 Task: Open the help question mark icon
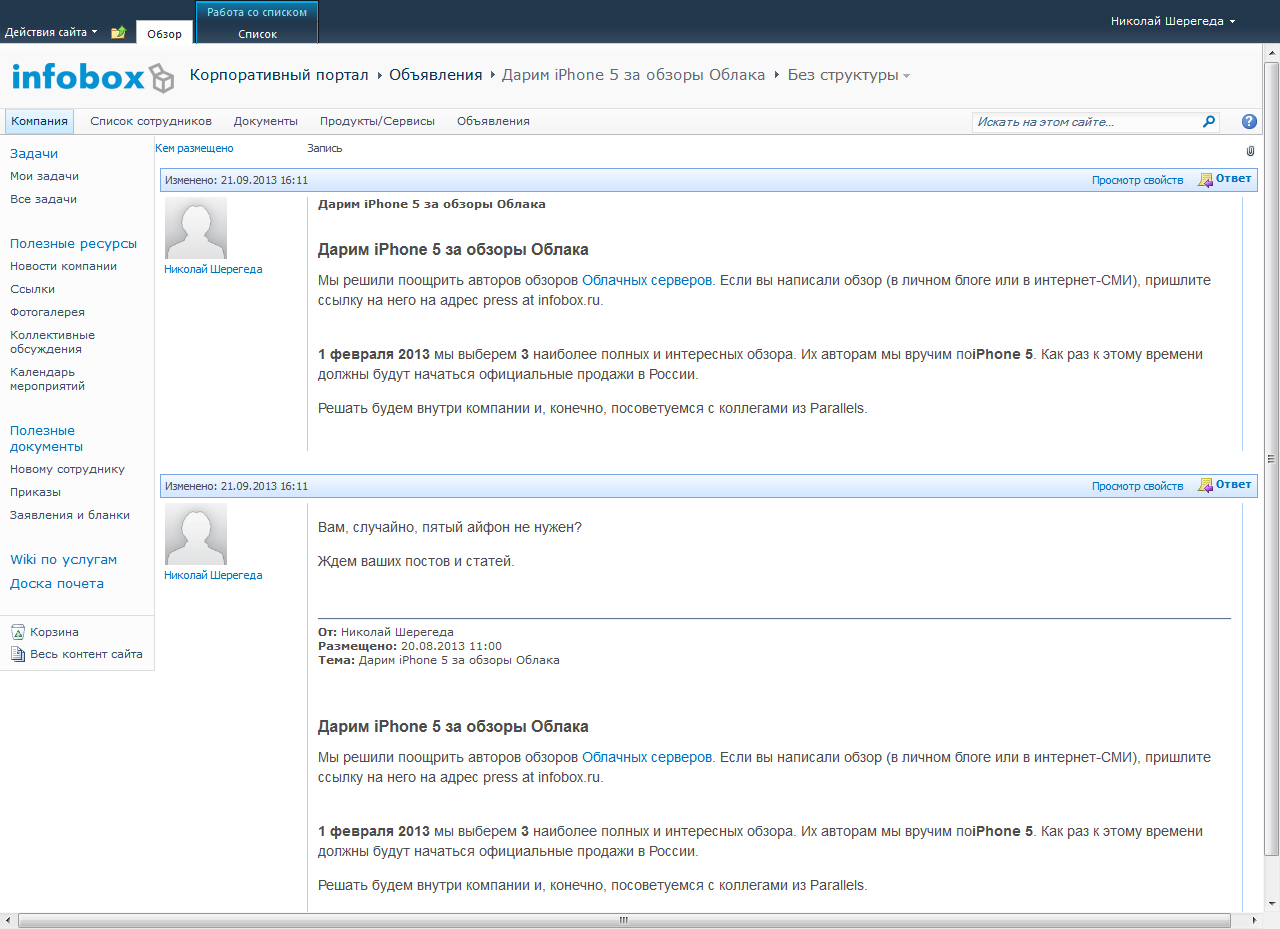tap(1249, 121)
